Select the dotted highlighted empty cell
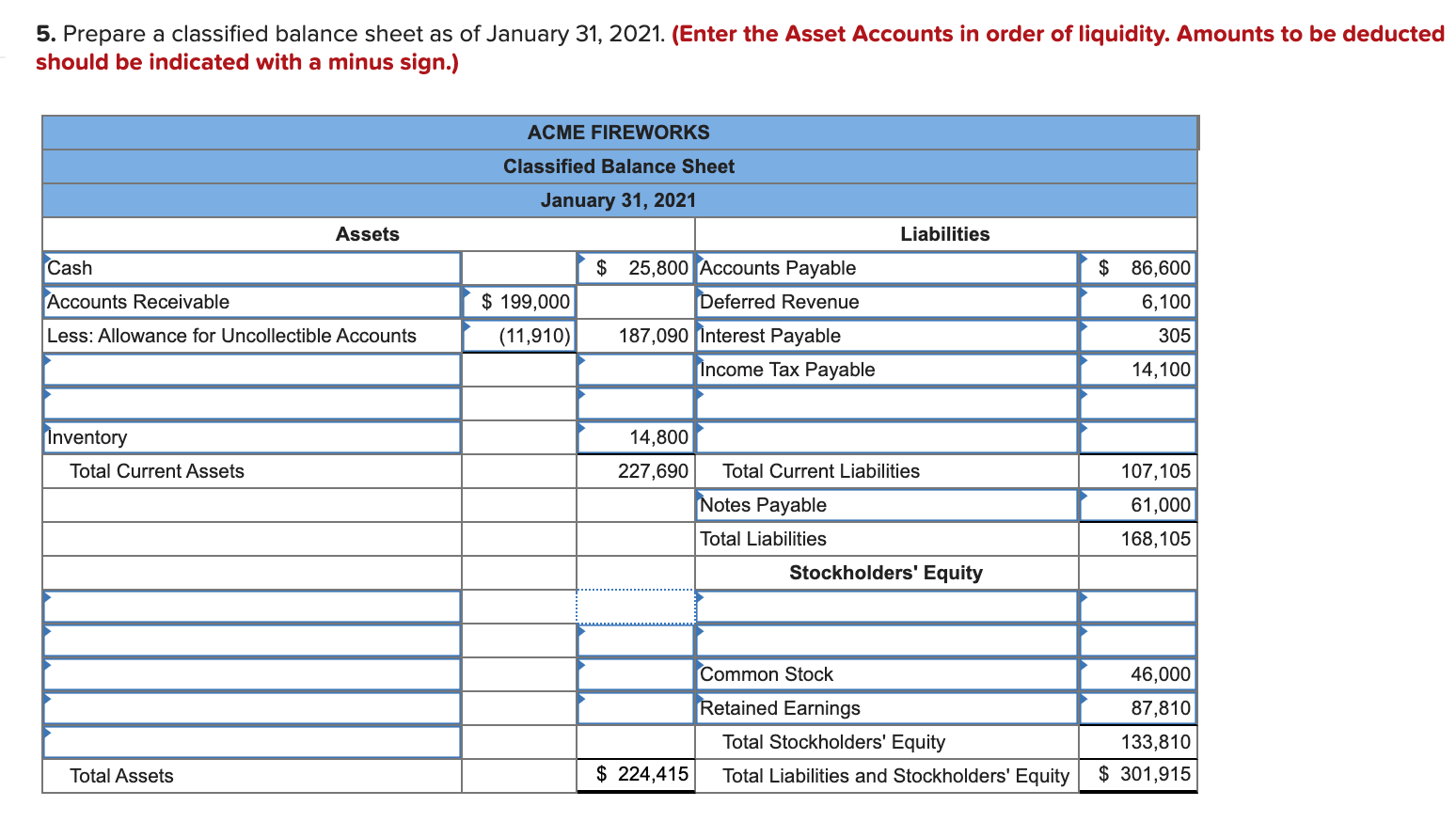1456x822 pixels. (x=635, y=607)
